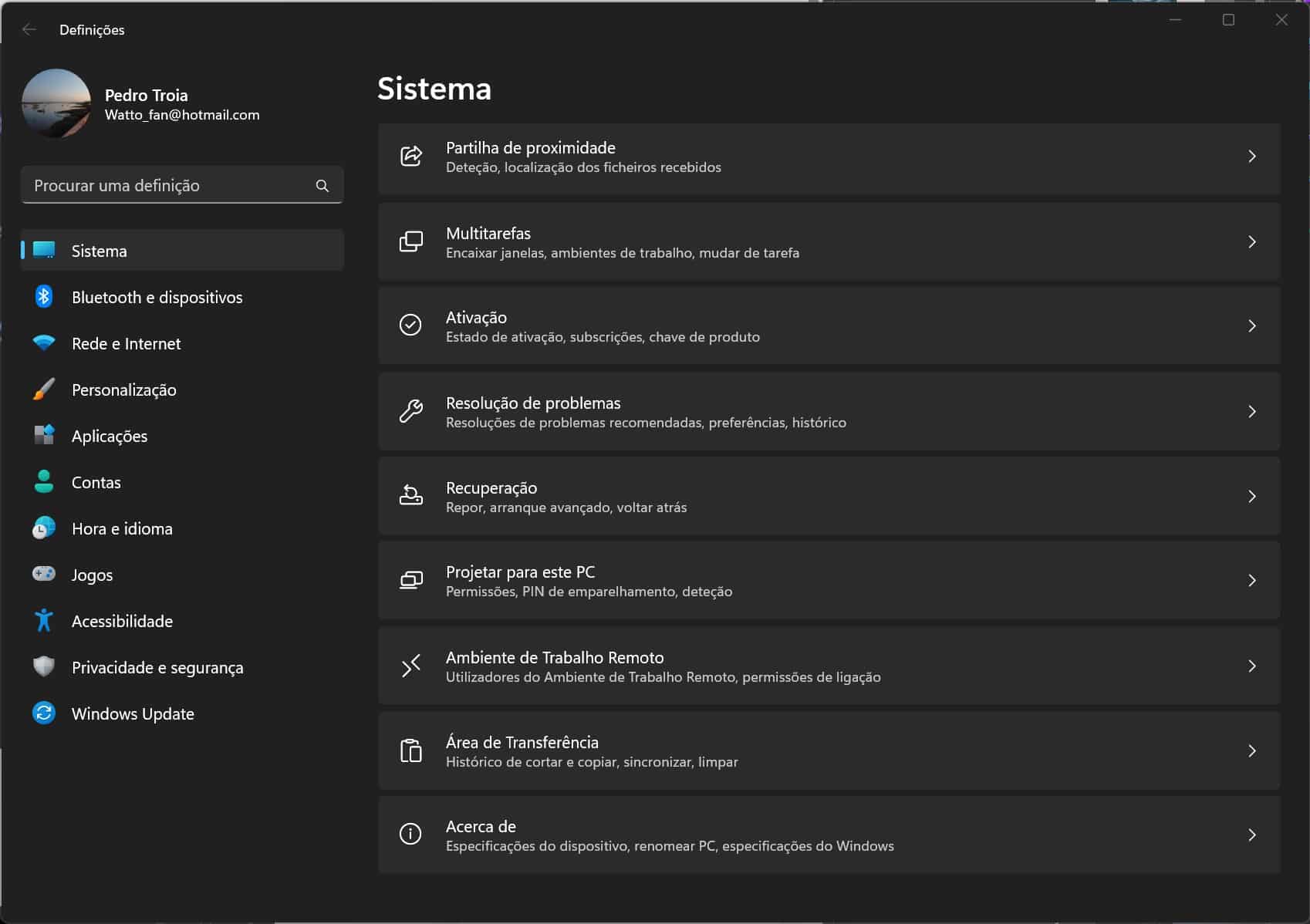Click the wrench icon for Resolução de problemas
1310x924 pixels.
[410, 412]
